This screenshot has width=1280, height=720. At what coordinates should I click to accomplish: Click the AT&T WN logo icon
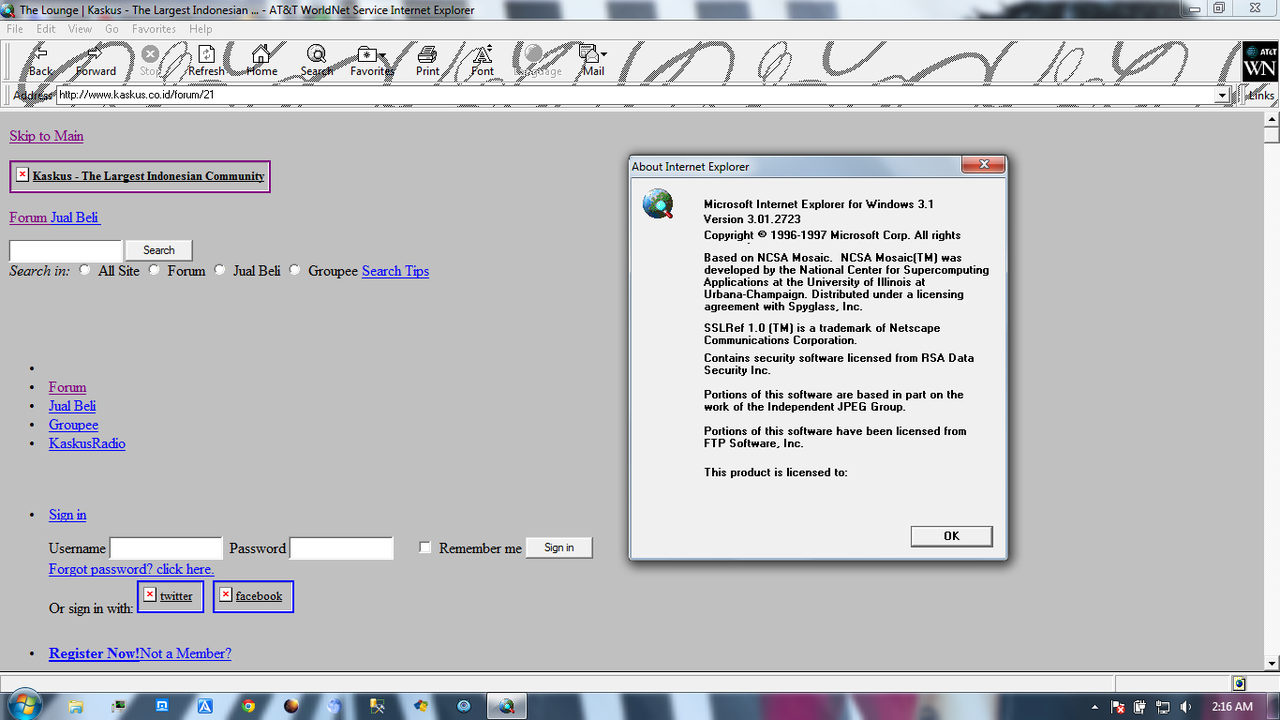(1259, 61)
